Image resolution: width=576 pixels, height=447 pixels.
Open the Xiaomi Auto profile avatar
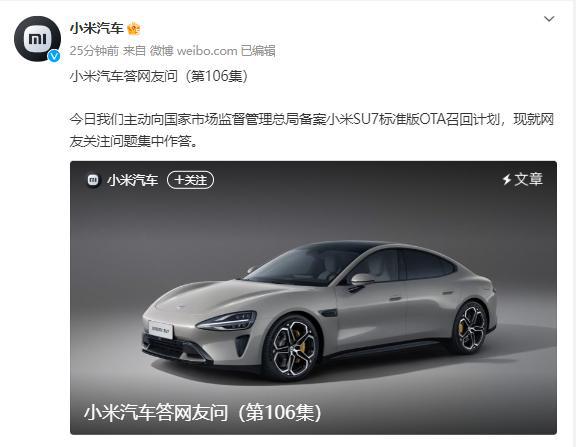click(x=37, y=39)
